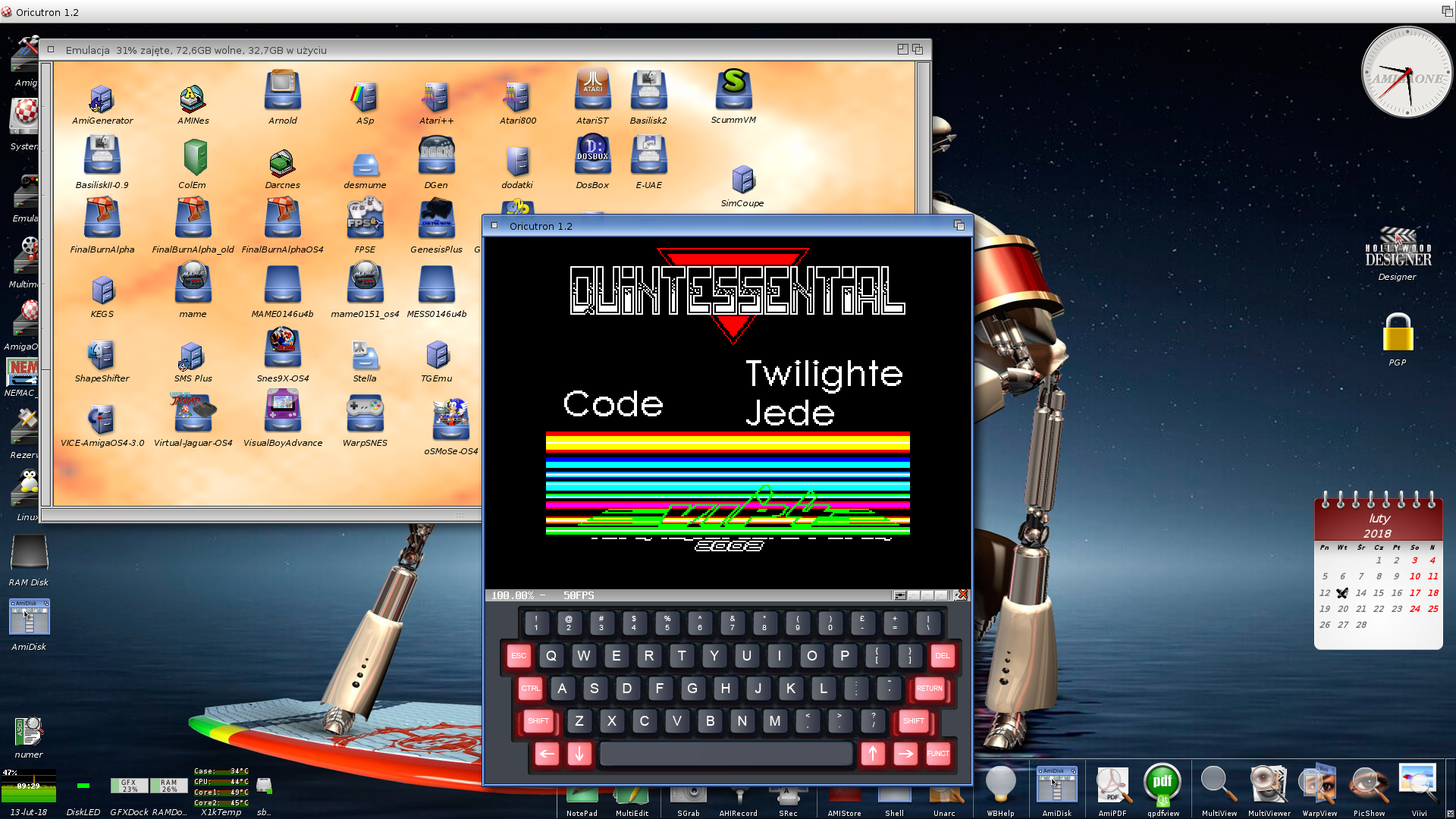1456x819 pixels.
Task: Click vertical scrollbar of Emulacja window
Action: pos(923,136)
